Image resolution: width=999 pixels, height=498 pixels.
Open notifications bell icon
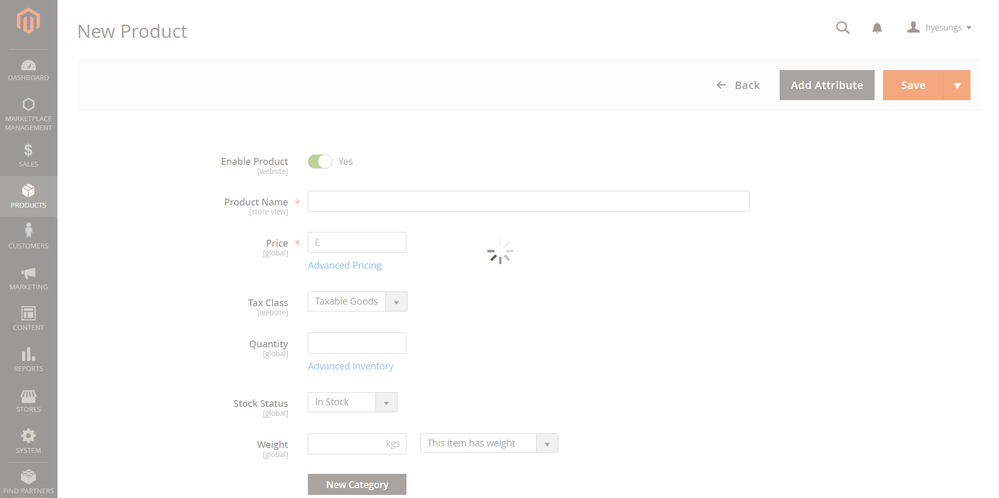(877, 28)
